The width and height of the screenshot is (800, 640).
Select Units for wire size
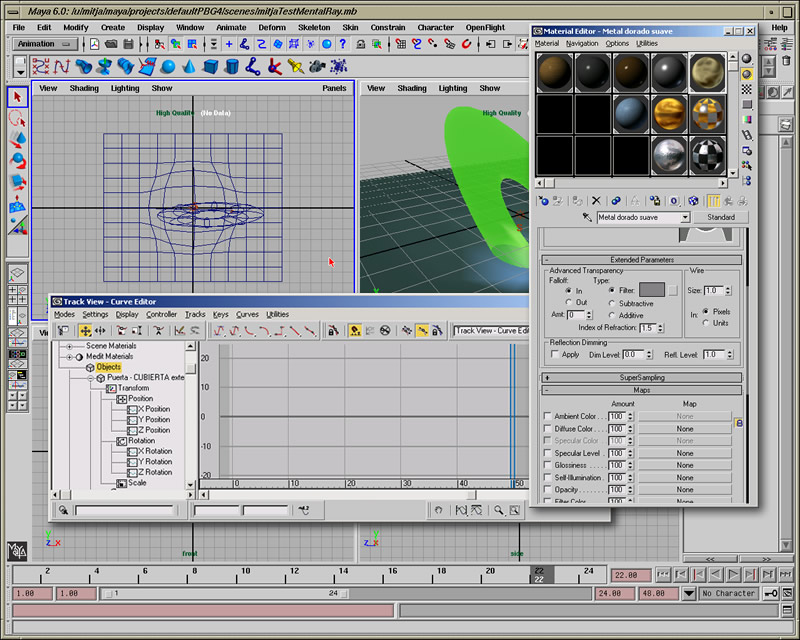(706, 323)
